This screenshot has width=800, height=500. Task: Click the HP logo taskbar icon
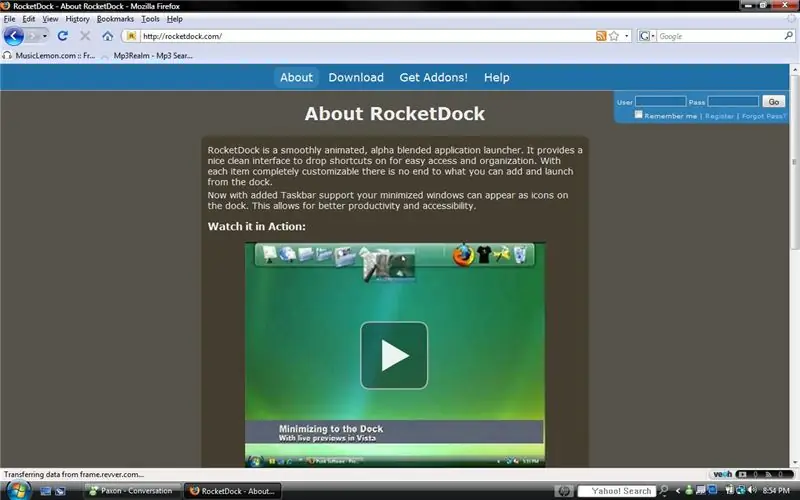point(564,491)
